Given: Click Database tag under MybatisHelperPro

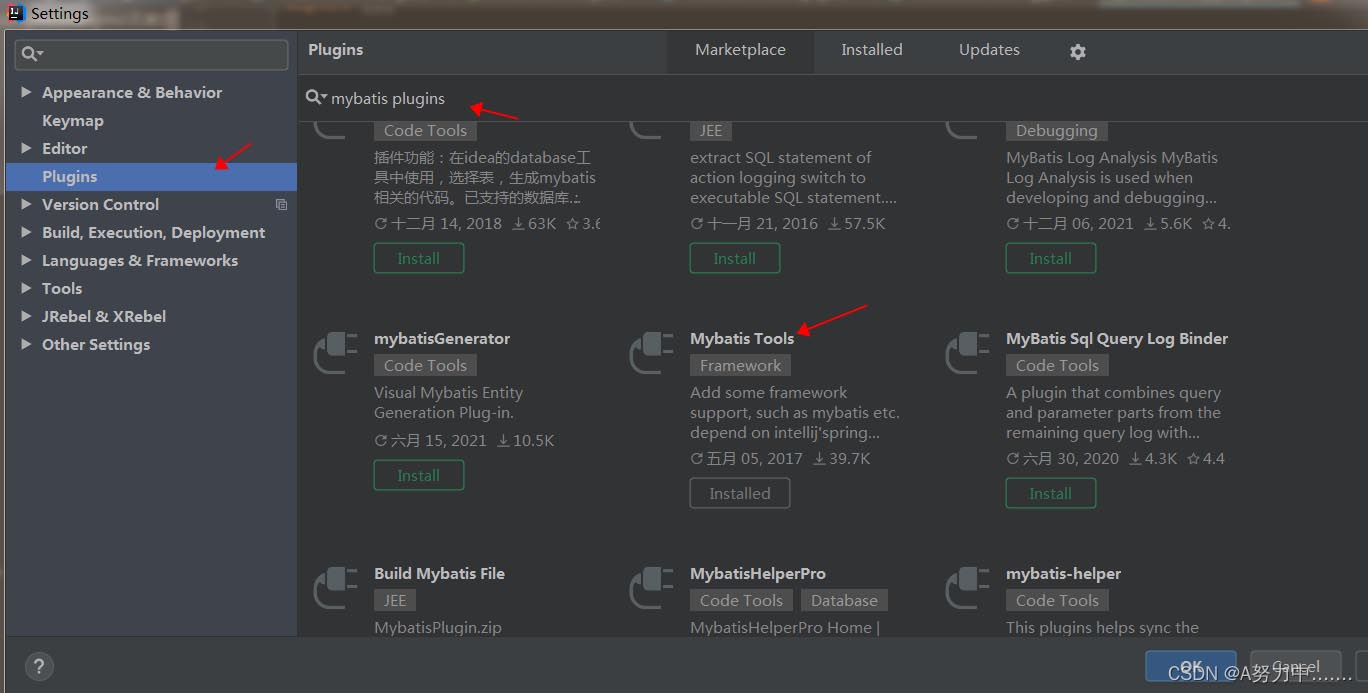Looking at the screenshot, I should tap(844, 600).
